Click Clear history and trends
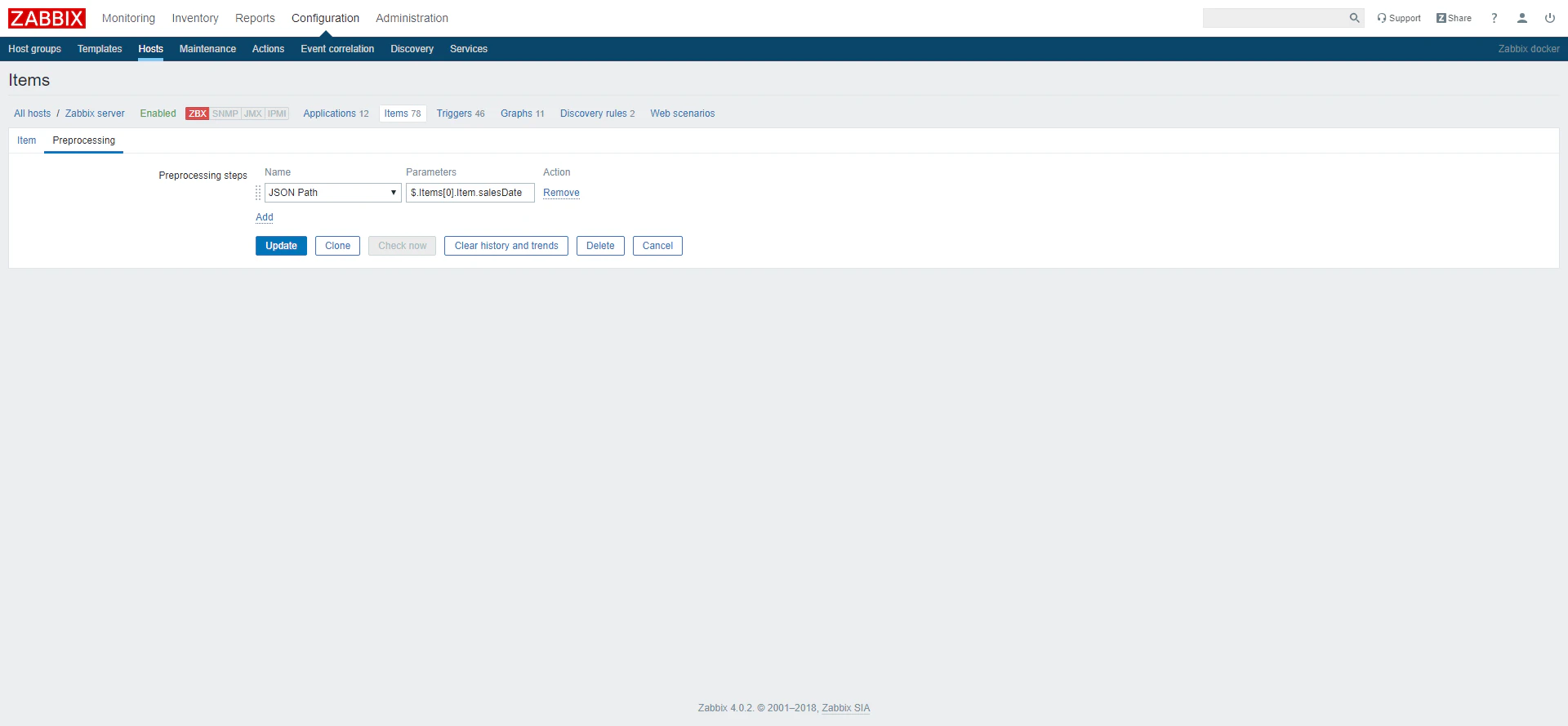Screen dimensions: 1568x726 coord(506,246)
